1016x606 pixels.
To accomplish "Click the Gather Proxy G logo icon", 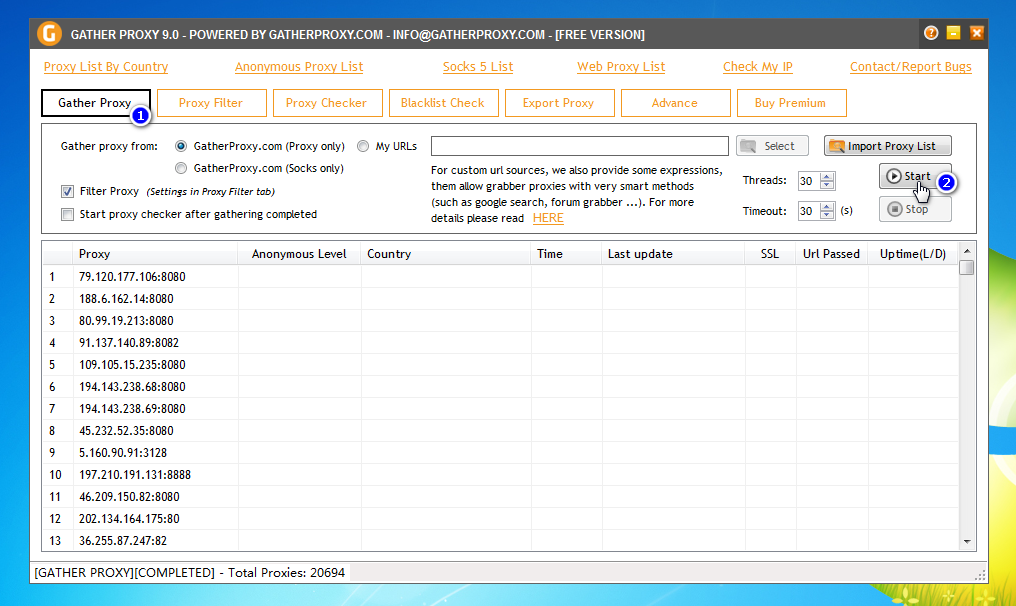I will pos(49,34).
